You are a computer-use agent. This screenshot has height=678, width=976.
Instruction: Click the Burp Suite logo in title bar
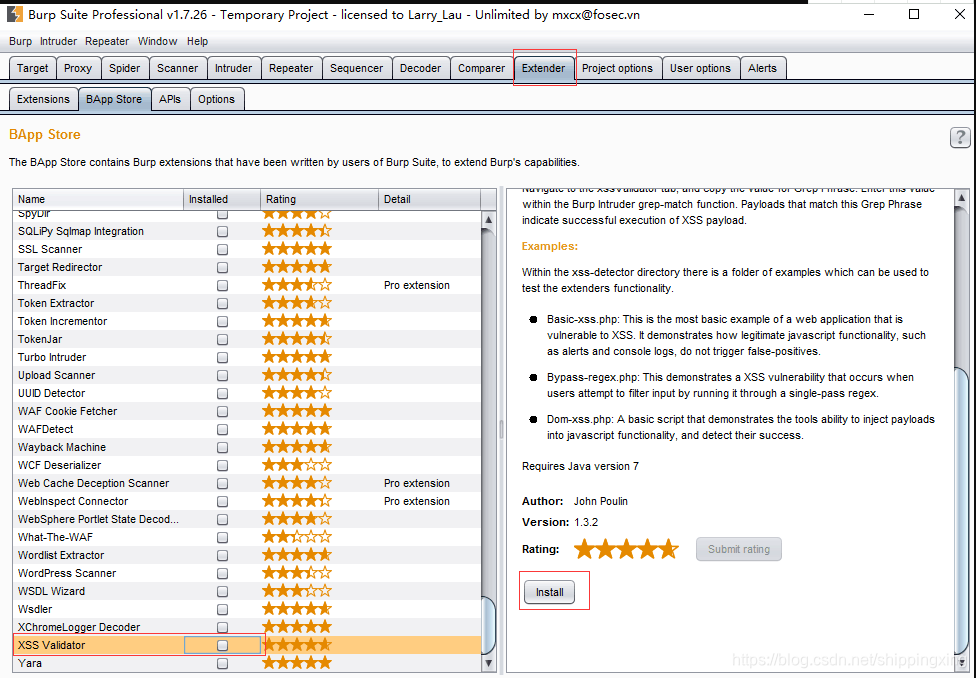tap(14, 14)
